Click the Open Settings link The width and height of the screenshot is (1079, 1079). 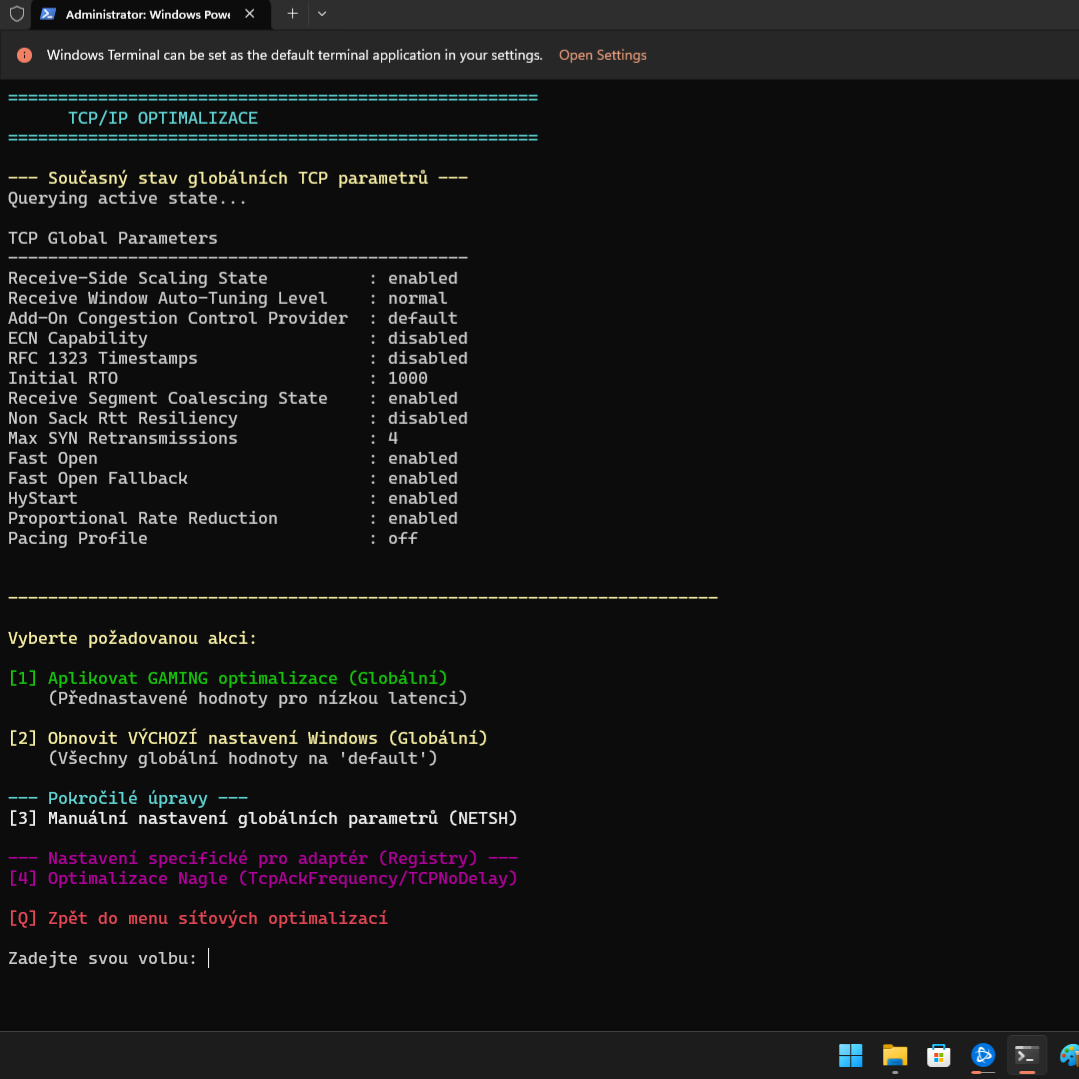point(602,56)
